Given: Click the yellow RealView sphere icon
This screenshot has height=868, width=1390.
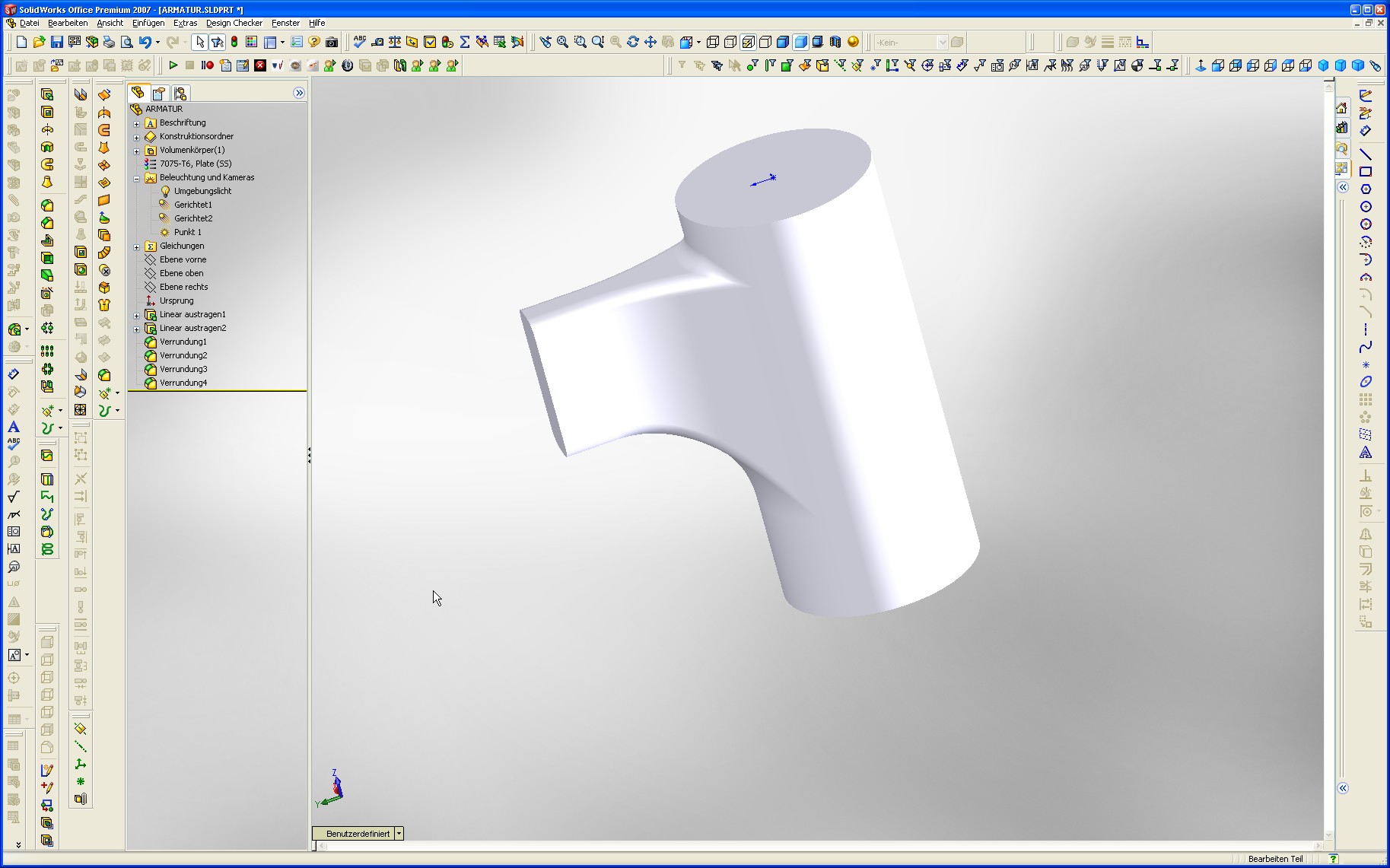Looking at the screenshot, I should 853,43.
